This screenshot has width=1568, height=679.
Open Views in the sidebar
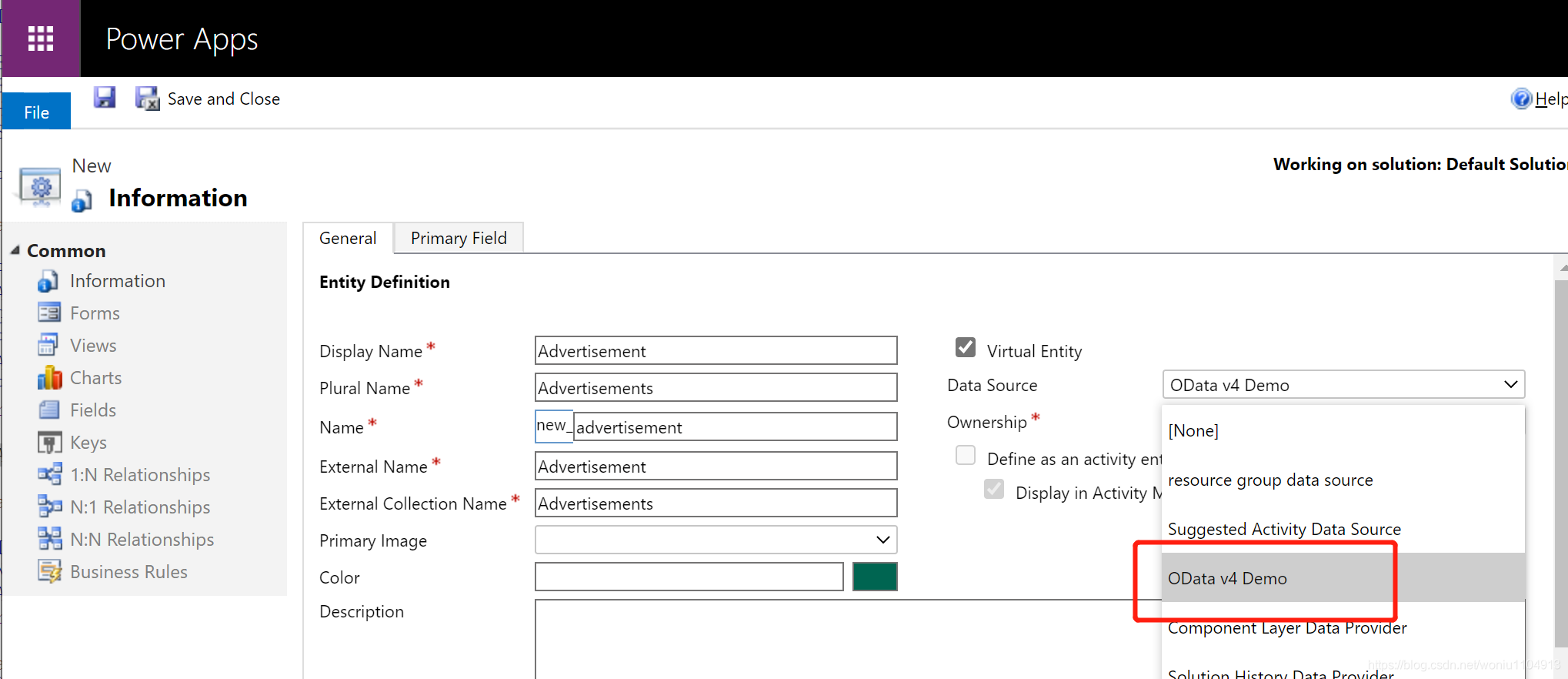(93, 346)
